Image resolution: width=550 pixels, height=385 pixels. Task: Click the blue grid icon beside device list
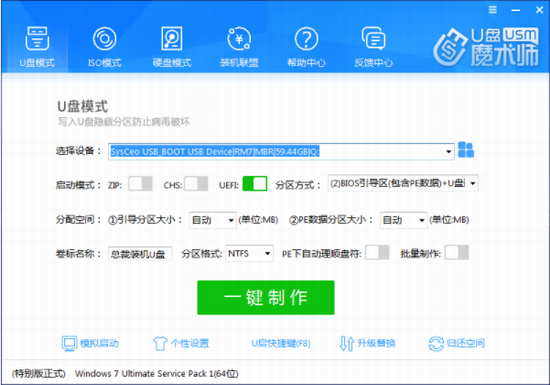point(466,150)
